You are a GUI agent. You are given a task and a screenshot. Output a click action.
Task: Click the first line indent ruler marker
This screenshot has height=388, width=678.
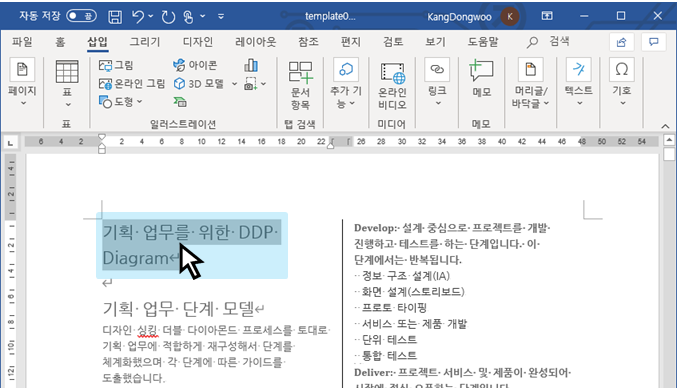click(102, 137)
